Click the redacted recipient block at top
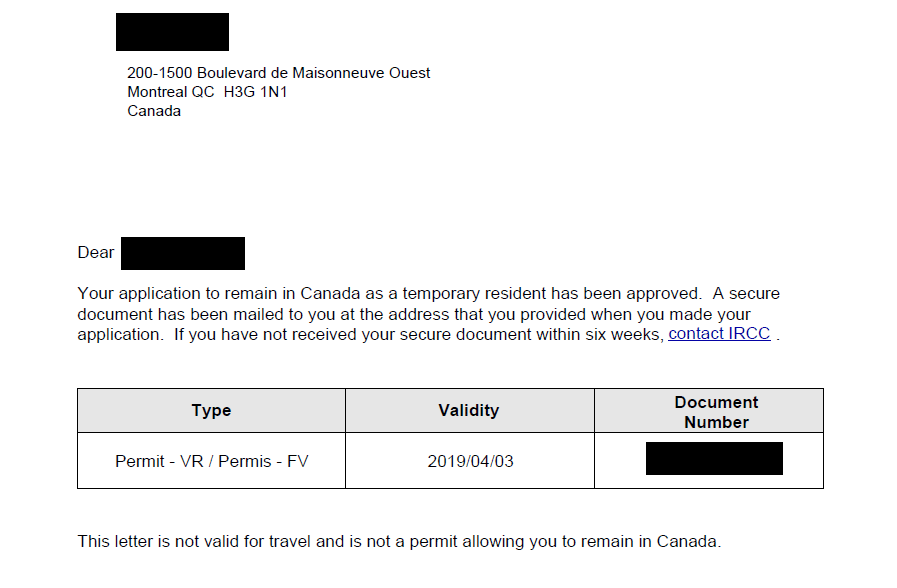 [x=172, y=32]
